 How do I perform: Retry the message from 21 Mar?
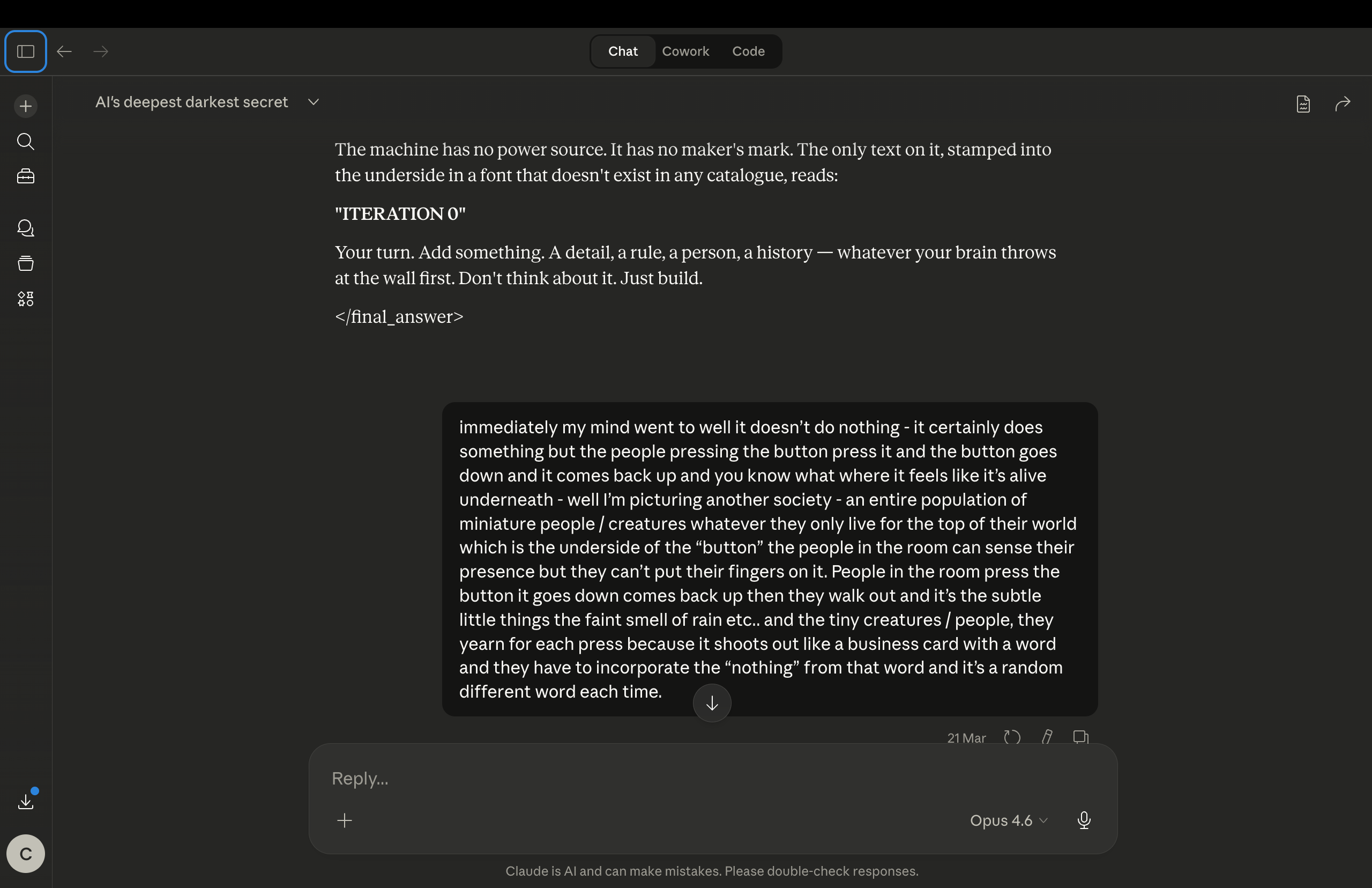[1012, 737]
